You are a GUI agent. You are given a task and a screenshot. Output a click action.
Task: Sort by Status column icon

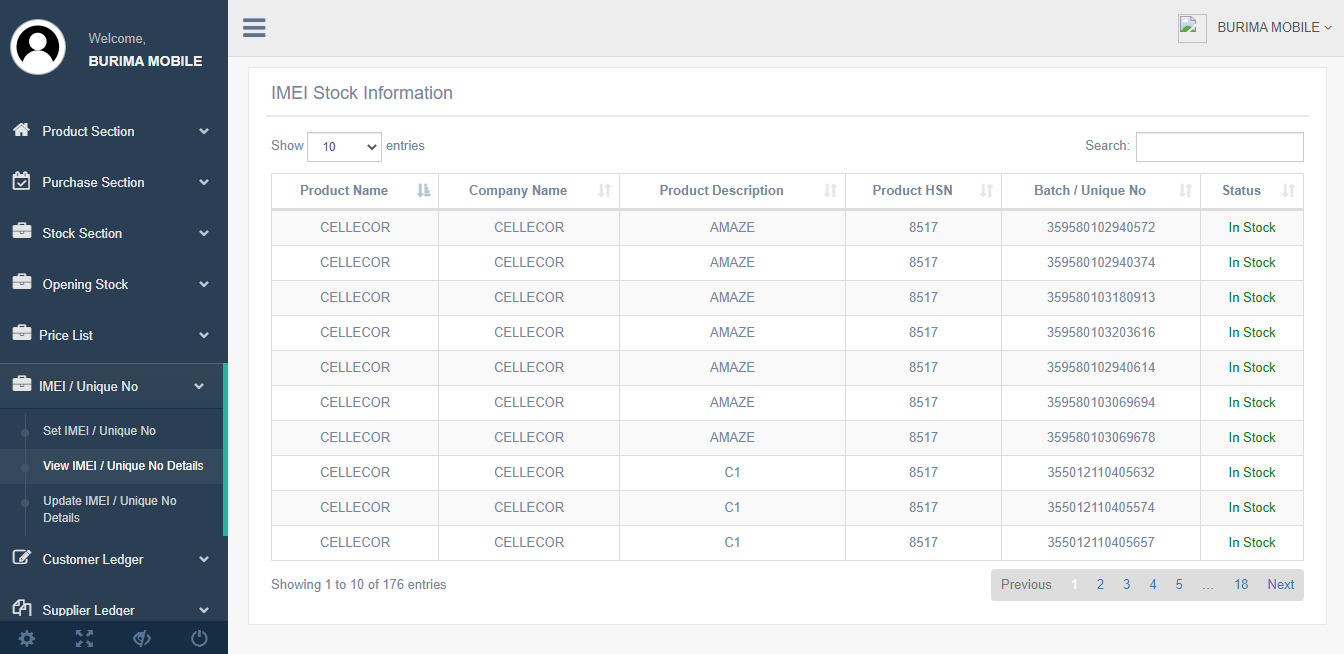pyautogui.click(x=1288, y=191)
